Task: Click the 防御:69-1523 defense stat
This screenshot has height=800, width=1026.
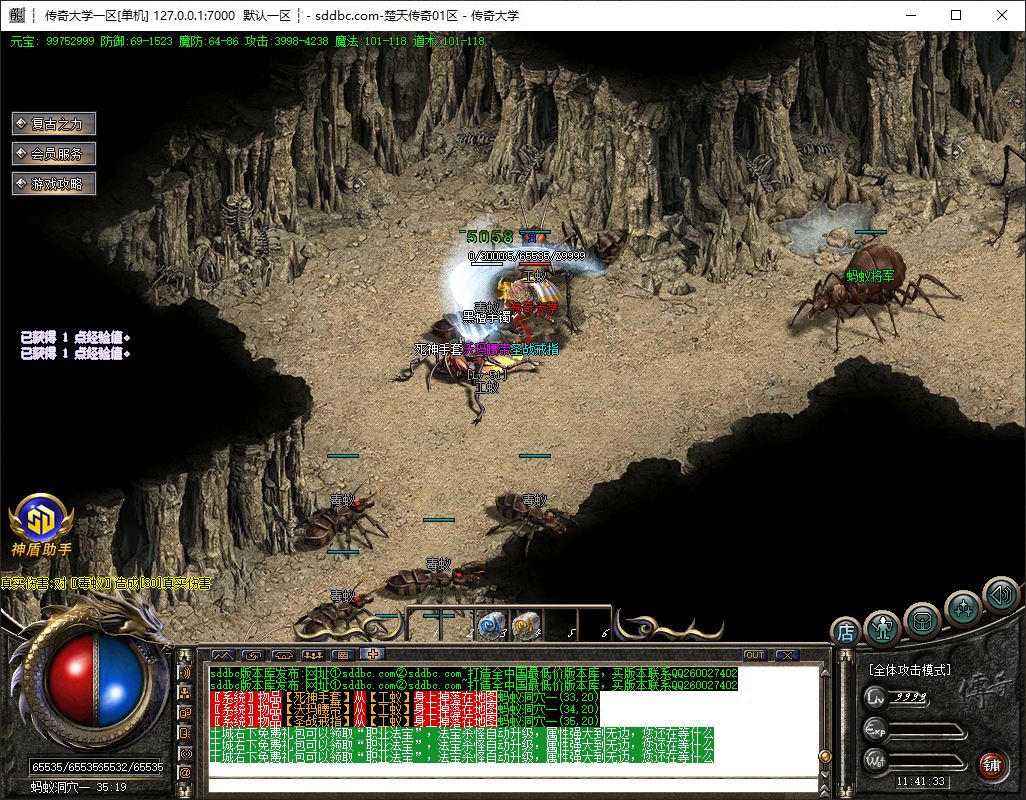Action: (136, 41)
